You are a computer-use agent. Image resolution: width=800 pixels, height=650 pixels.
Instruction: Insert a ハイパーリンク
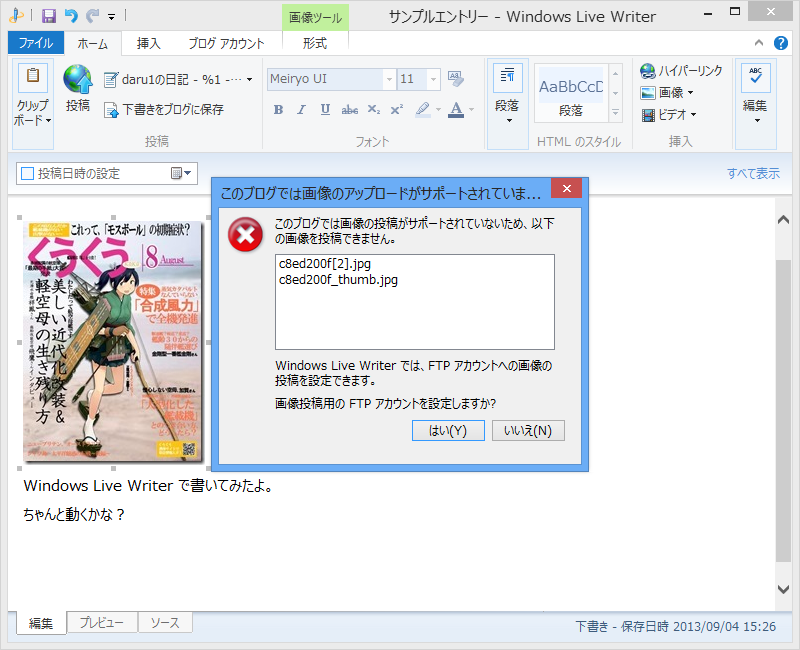(x=681, y=70)
